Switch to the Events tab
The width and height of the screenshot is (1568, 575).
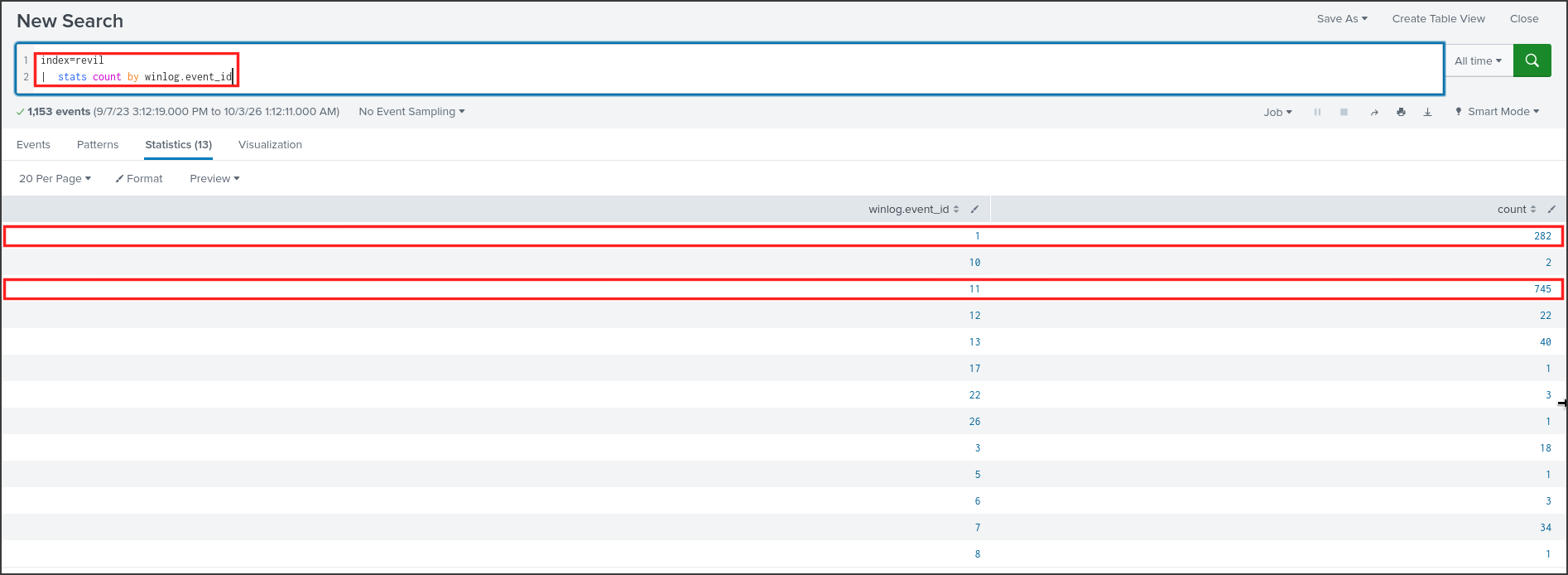click(33, 145)
